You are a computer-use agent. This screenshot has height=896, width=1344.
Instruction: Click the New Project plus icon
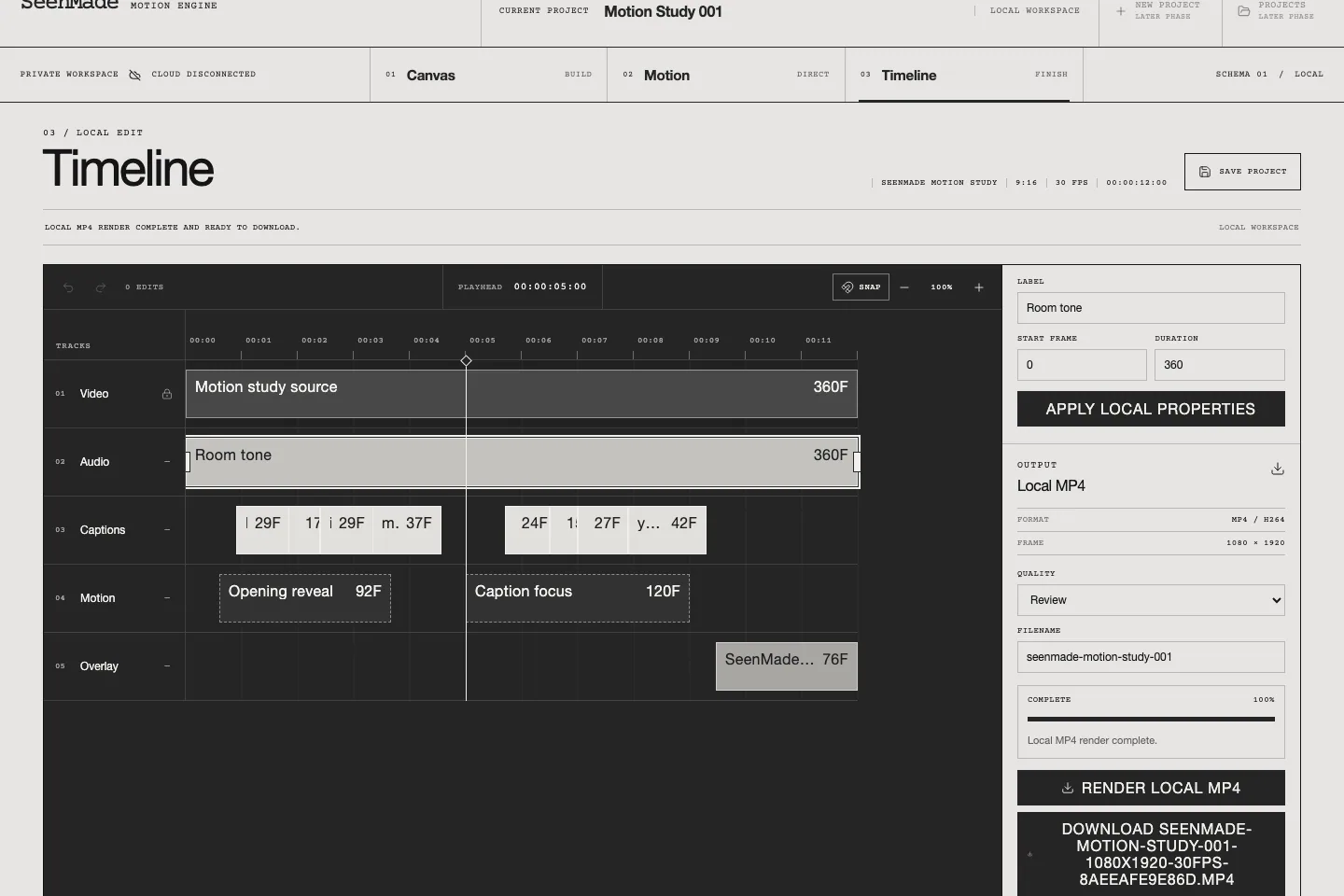click(1121, 11)
